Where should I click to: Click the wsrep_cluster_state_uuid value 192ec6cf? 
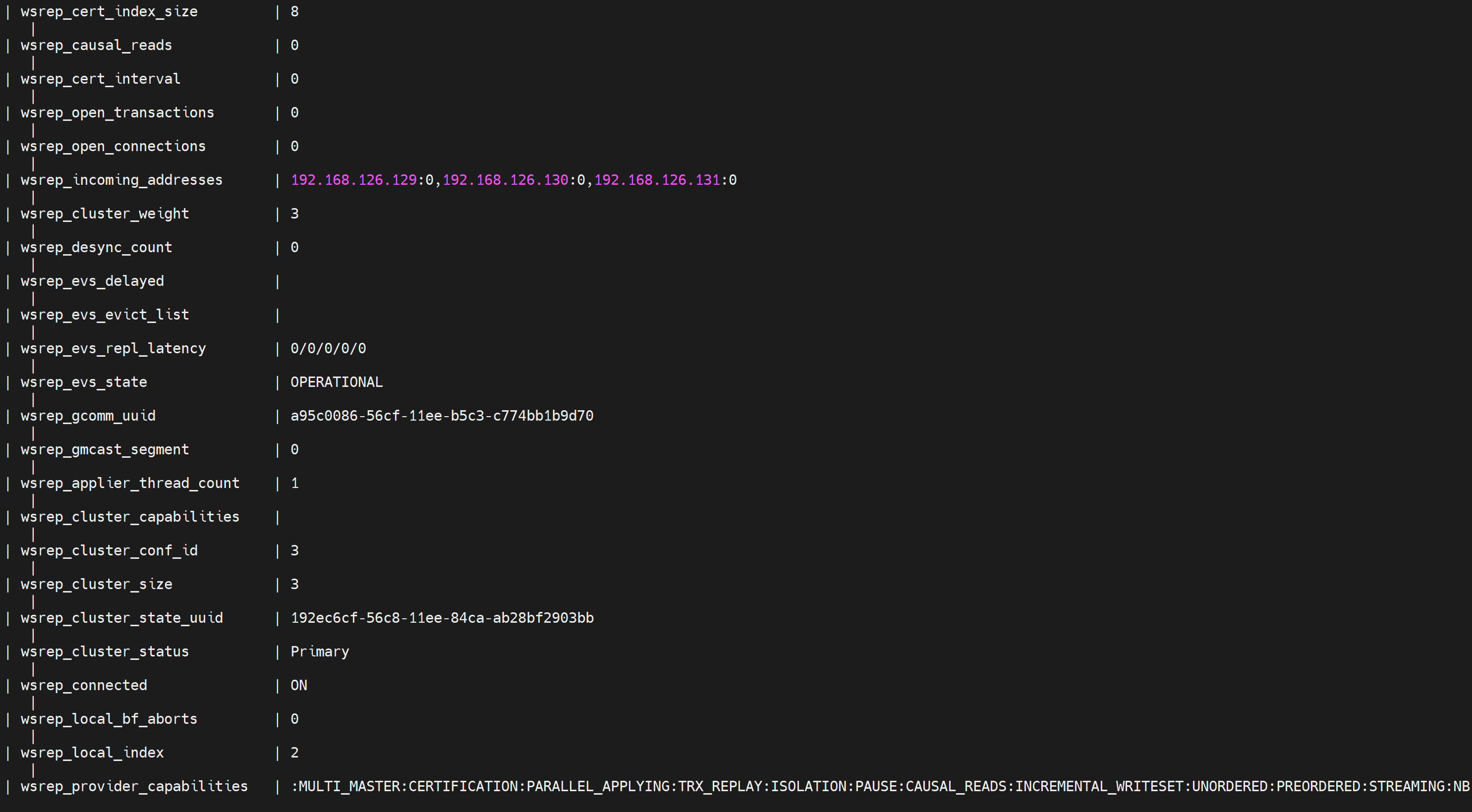(442, 618)
